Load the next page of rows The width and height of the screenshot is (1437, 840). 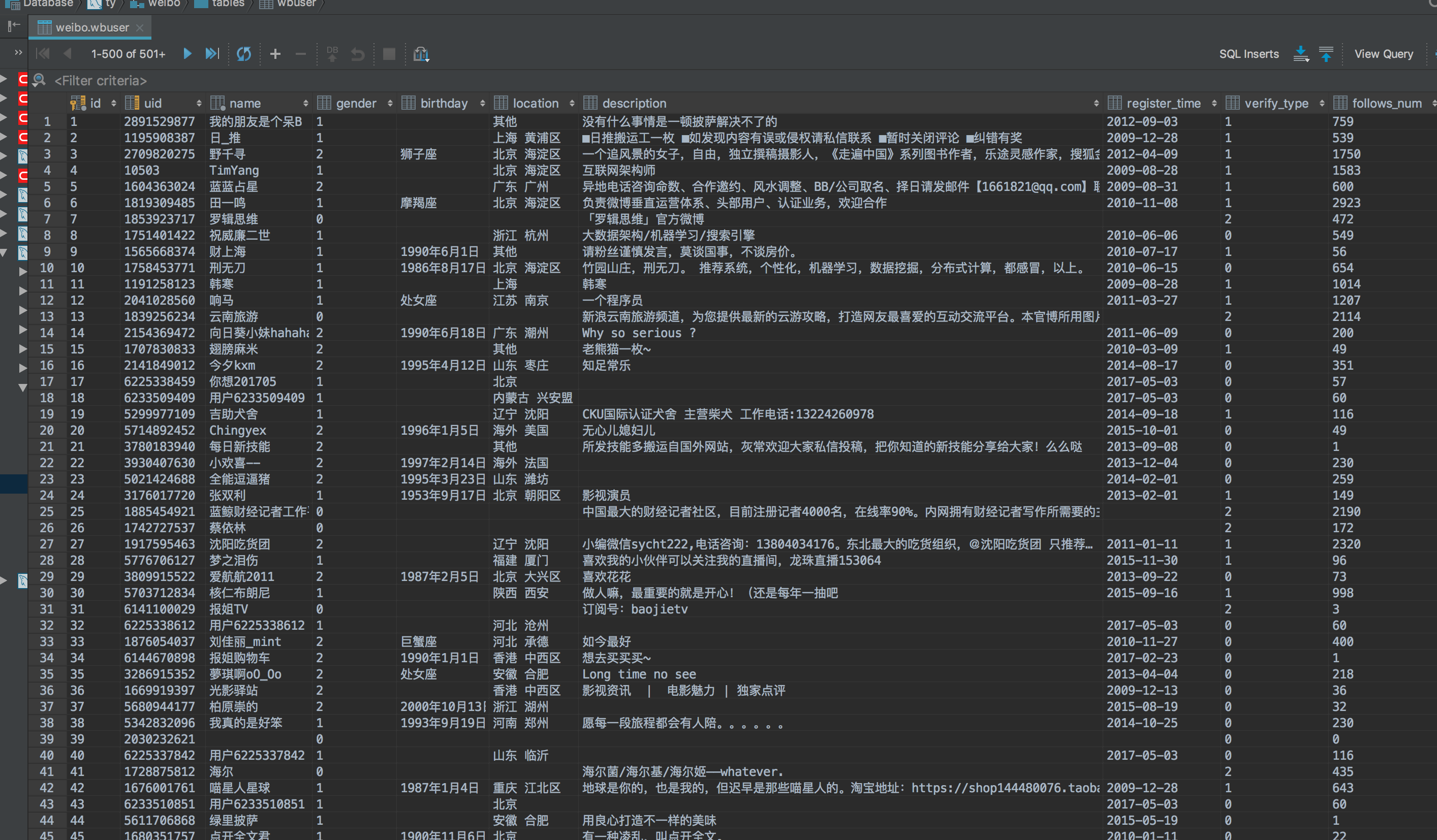(x=187, y=53)
